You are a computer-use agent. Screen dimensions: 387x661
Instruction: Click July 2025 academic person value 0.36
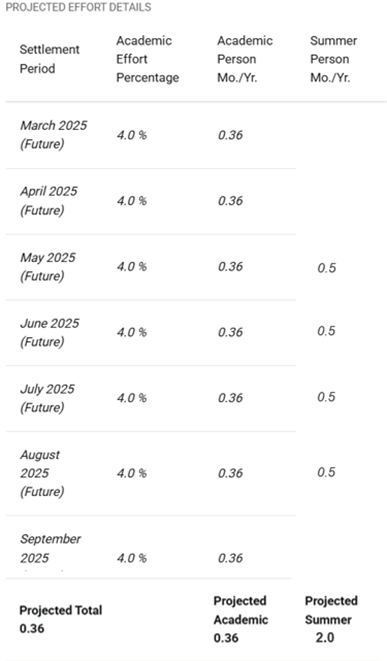230,398
